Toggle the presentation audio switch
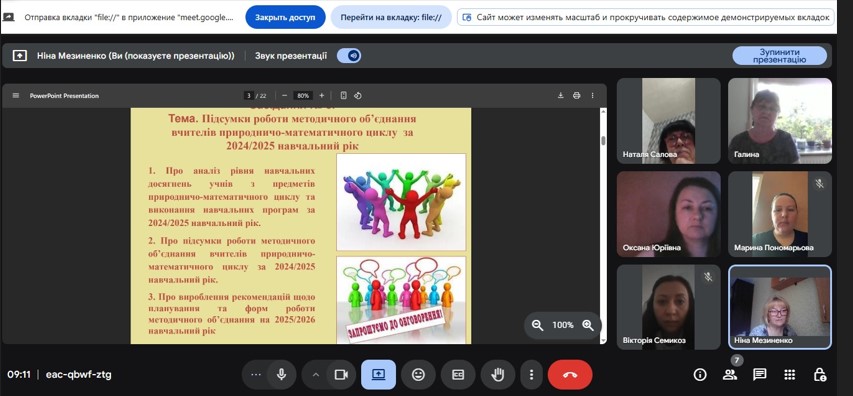This screenshot has height=396, width=853. [x=349, y=55]
